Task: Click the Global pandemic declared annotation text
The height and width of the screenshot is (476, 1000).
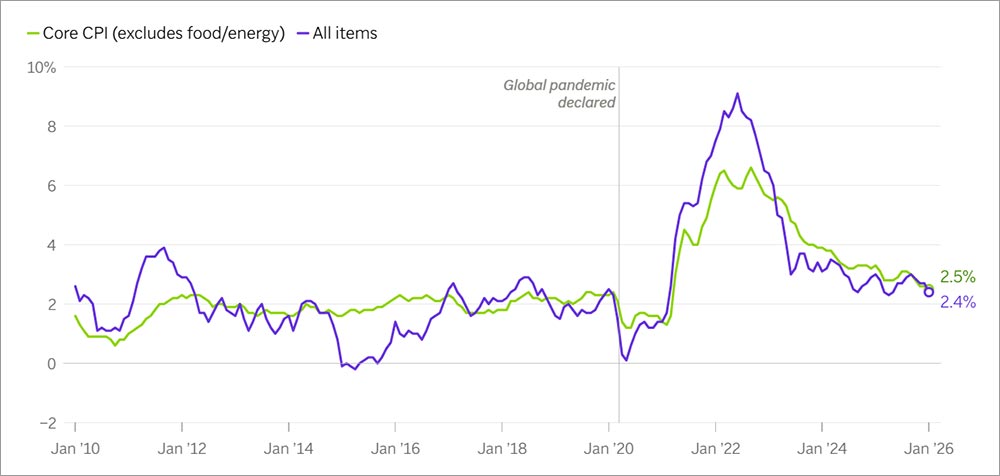Action: [x=559, y=93]
